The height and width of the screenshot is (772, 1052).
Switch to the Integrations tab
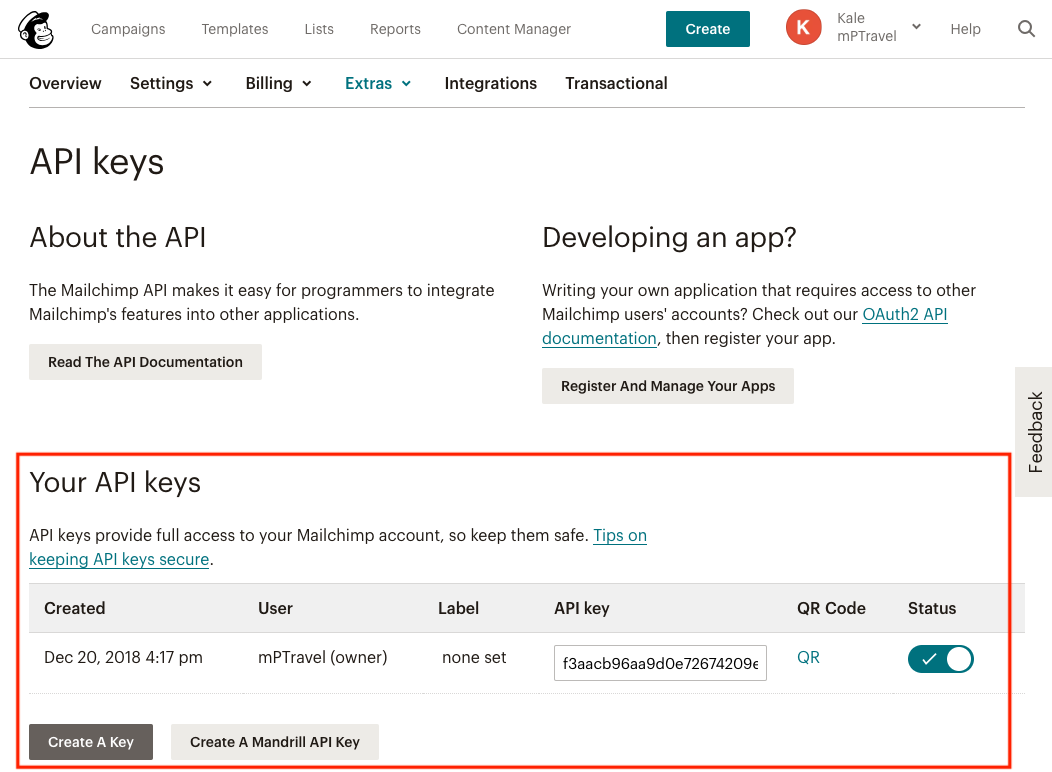coord(490,83)
